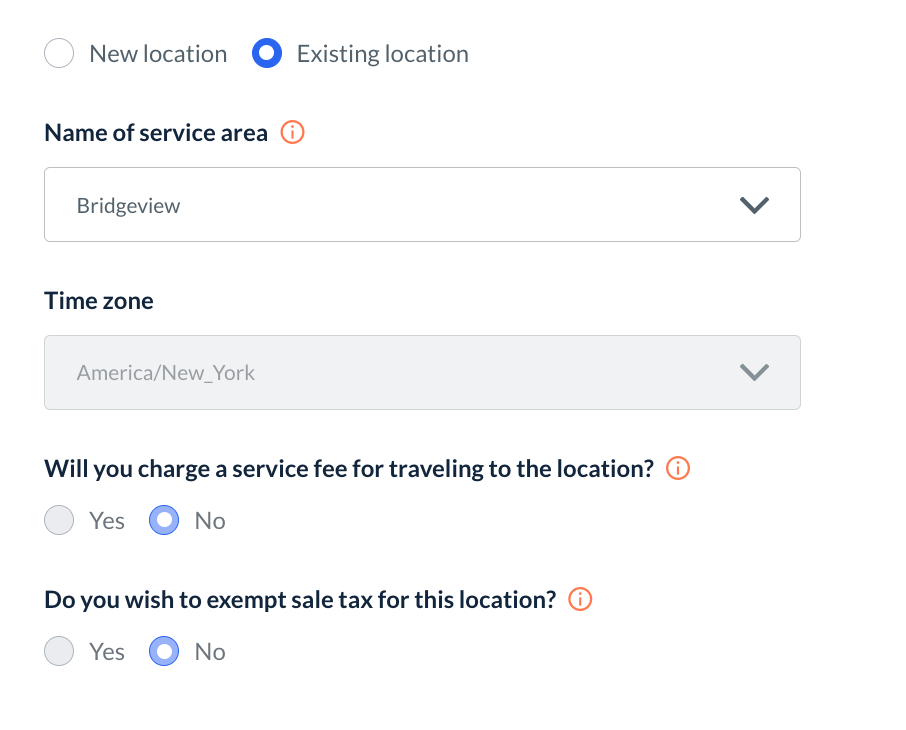Screen dimensions: 906x730
Task: Select No for charging a travel service fee
Action: [x=164, y=521]
